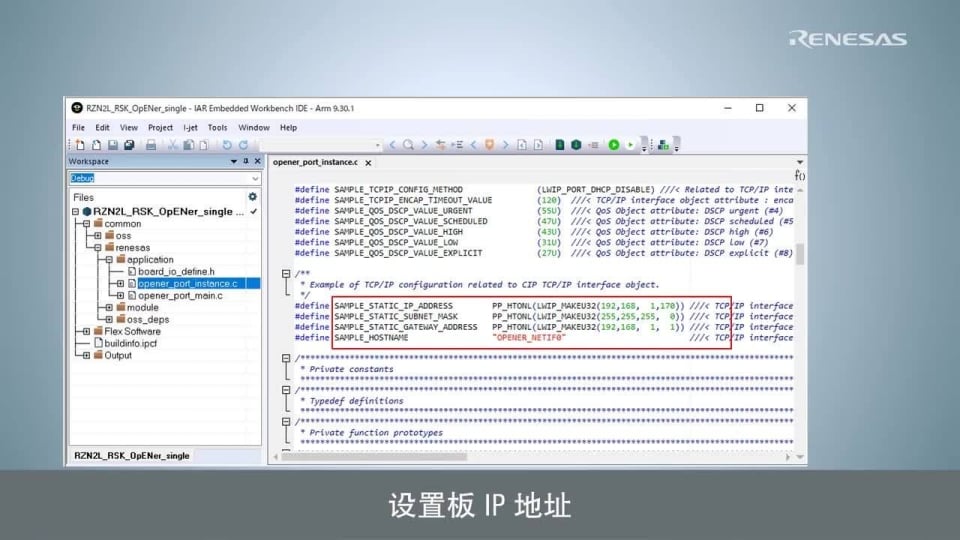
Task: Click the editor horizontal scrollbar thumb
Action: point(374,457)
